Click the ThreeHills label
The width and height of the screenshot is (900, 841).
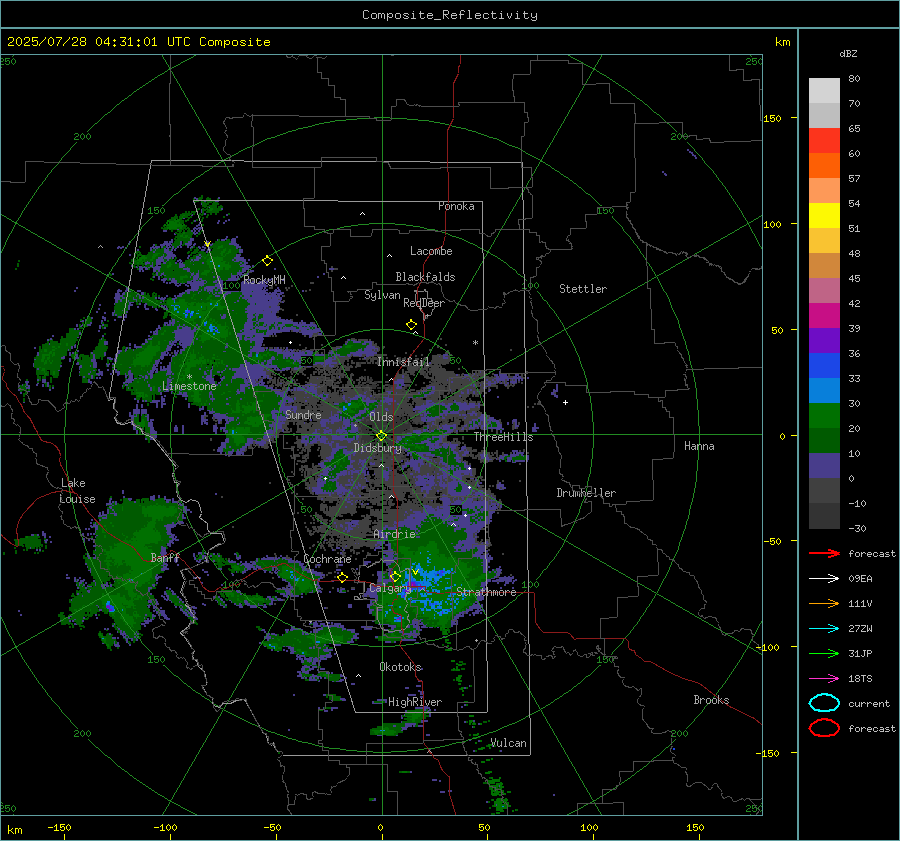503,437
